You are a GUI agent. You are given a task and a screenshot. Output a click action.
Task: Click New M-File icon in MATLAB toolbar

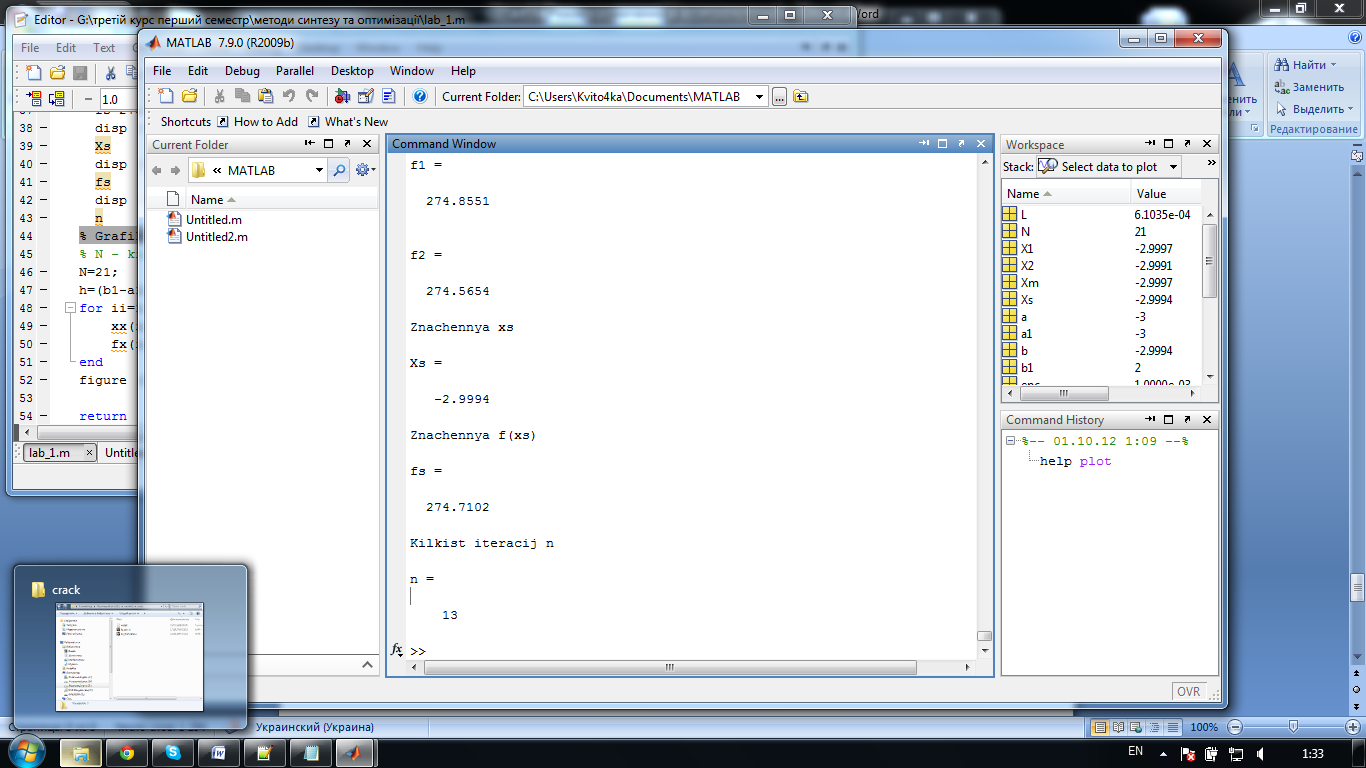166,96
